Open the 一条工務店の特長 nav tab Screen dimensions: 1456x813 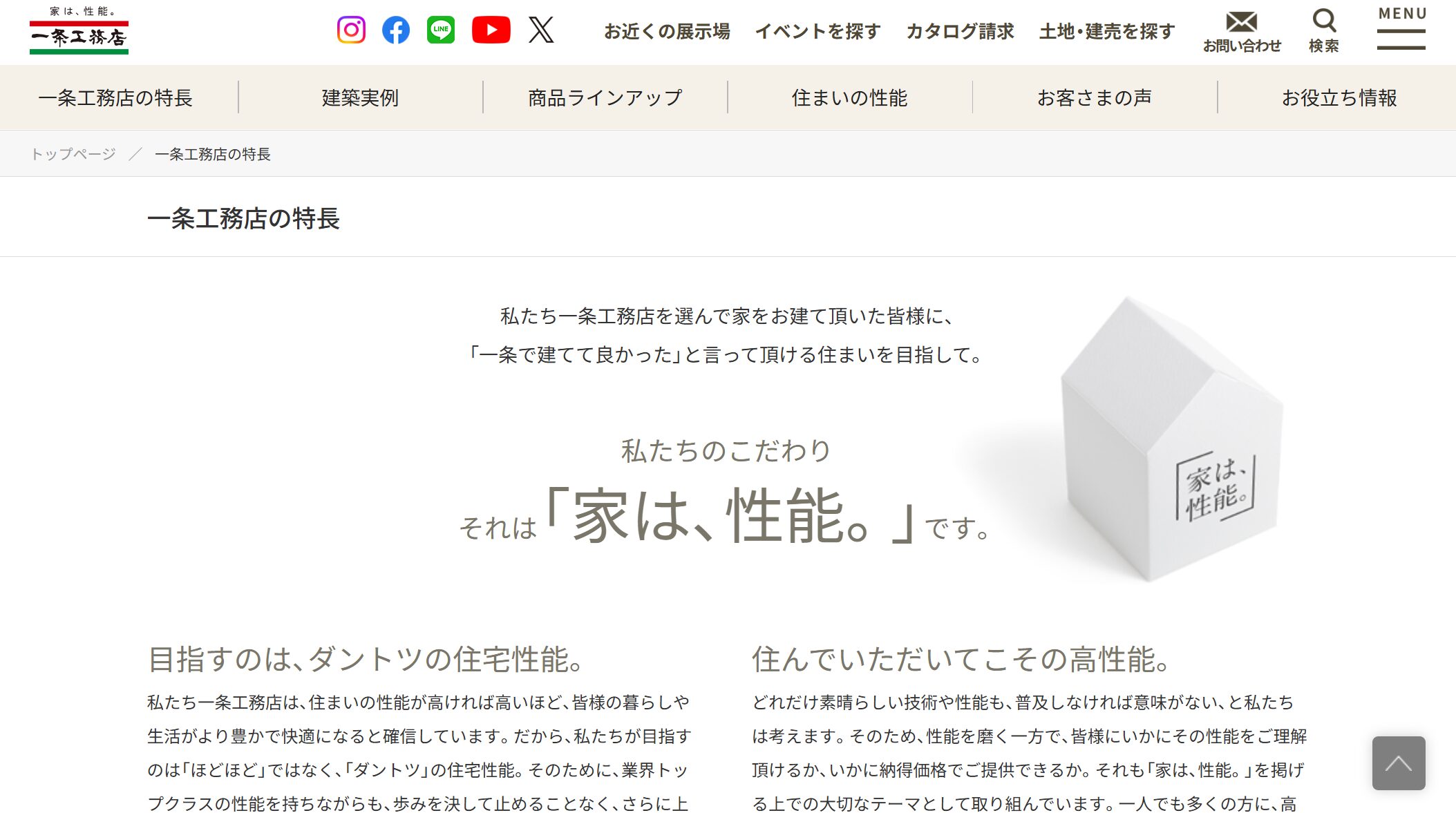(115, 97)
